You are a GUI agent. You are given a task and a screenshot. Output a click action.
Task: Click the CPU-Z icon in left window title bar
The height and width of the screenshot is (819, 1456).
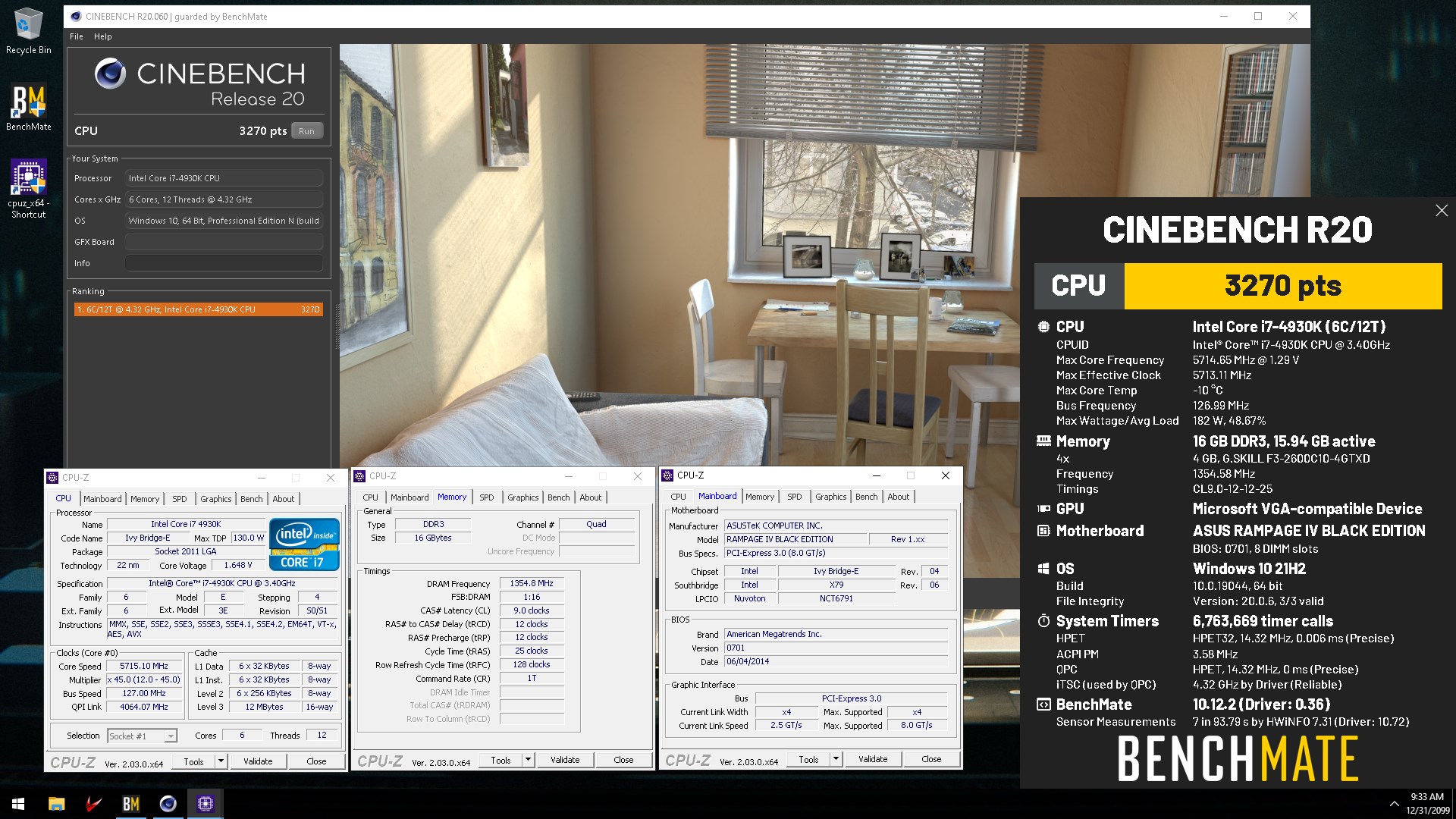coord(52,478)
